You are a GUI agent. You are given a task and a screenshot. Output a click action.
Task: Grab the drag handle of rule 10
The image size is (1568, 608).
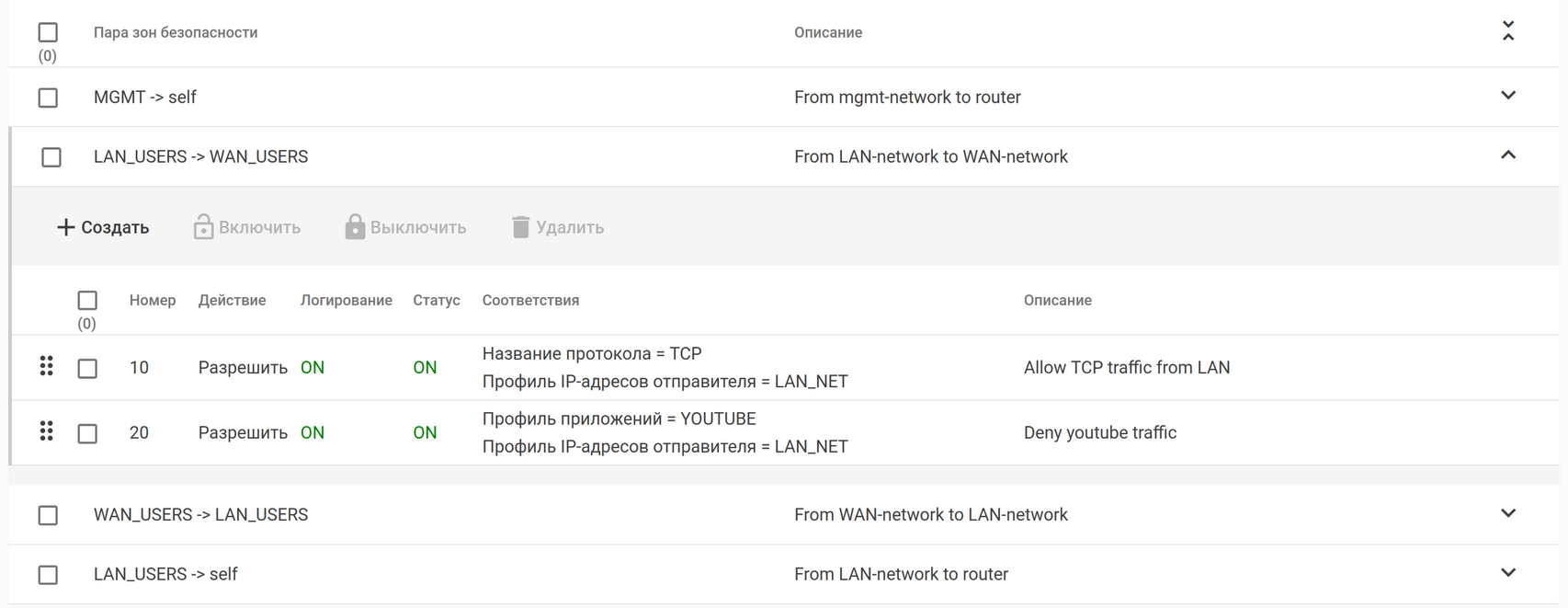pyautogui.click(x=46, y=366)
